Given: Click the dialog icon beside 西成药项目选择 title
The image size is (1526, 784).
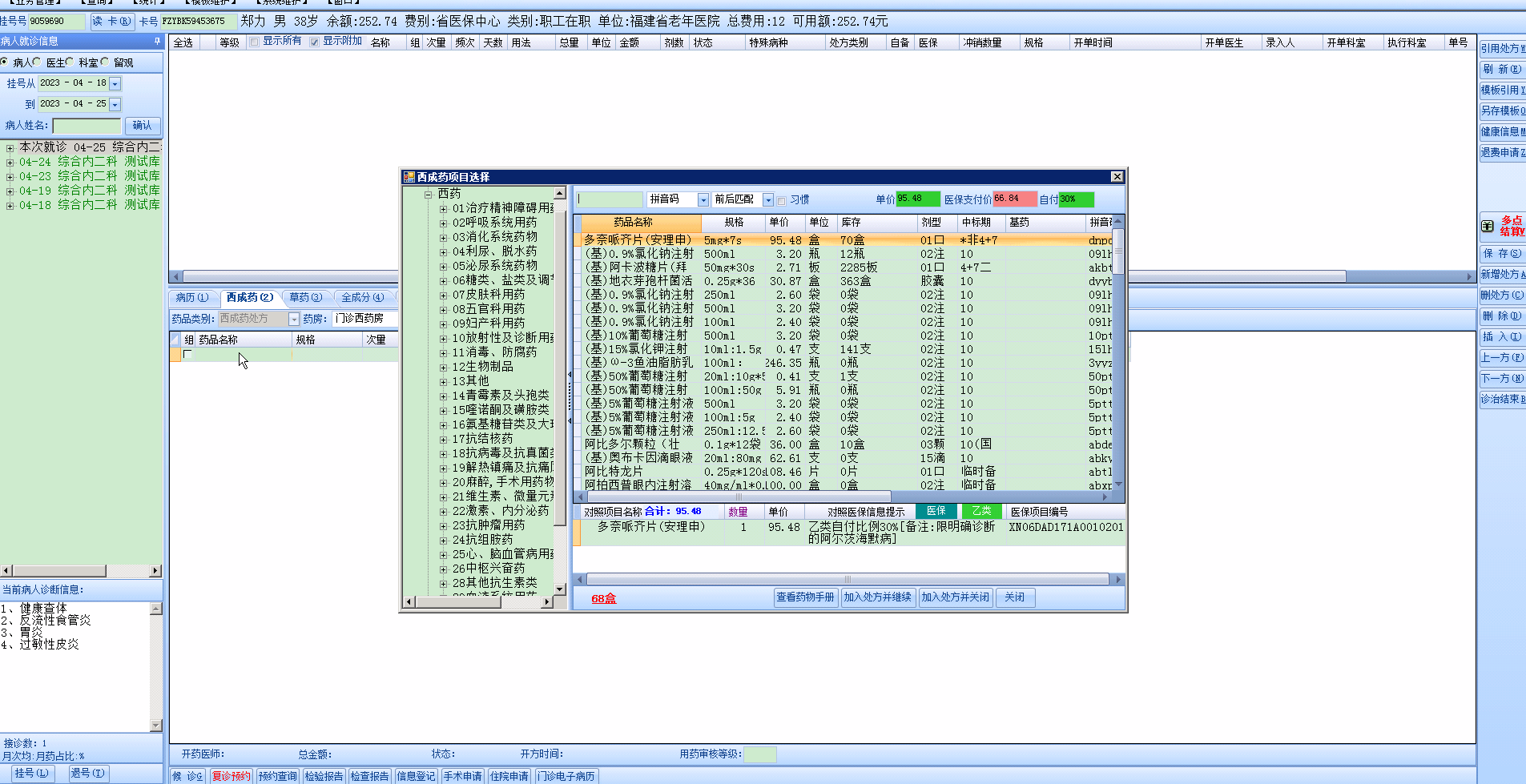Looking at the screenshot, I should 409,177.
